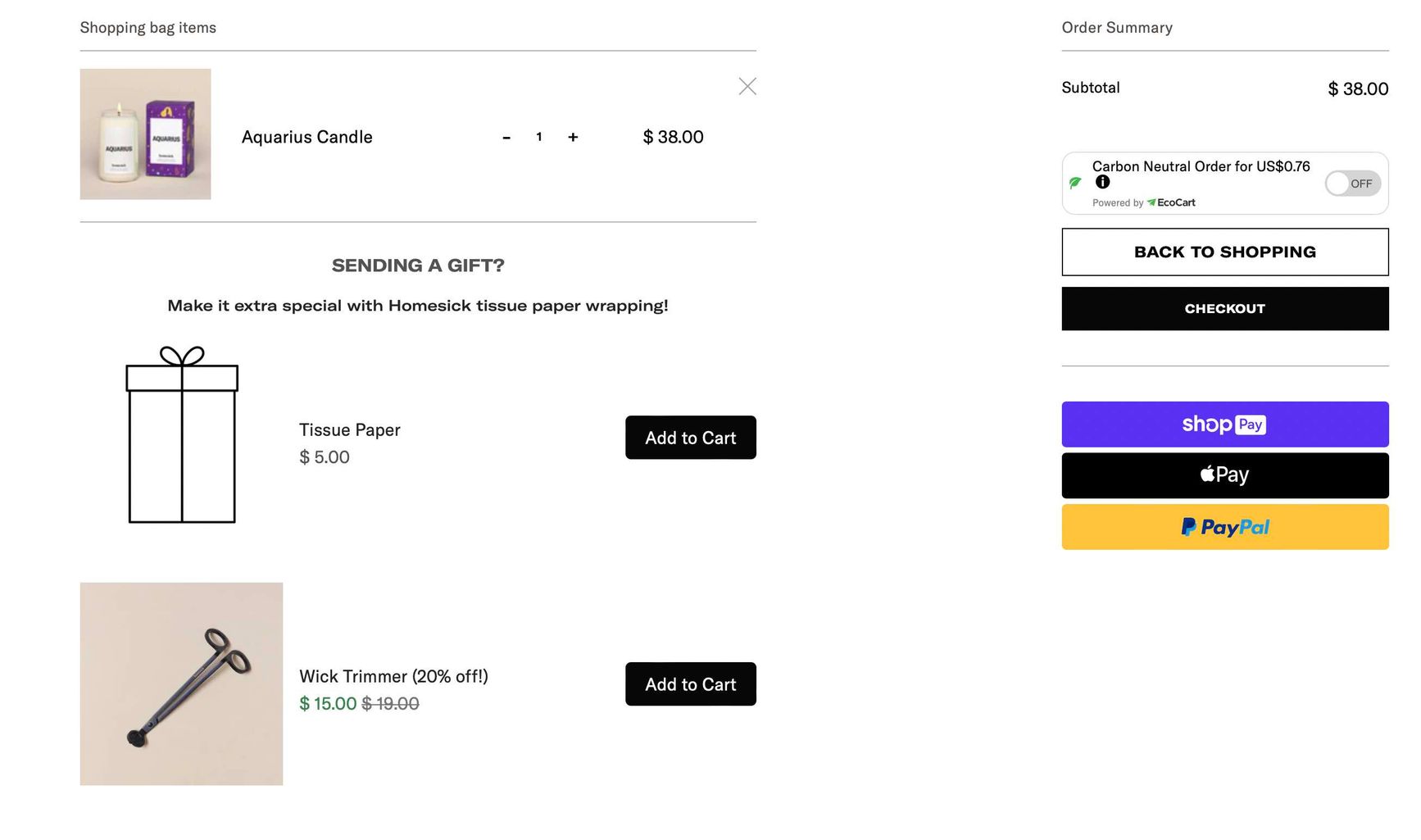Decrease Aquarius Candle quantity with minus
The height and width of the screenshot is (840, 1421).
click(x=506, y=138)
